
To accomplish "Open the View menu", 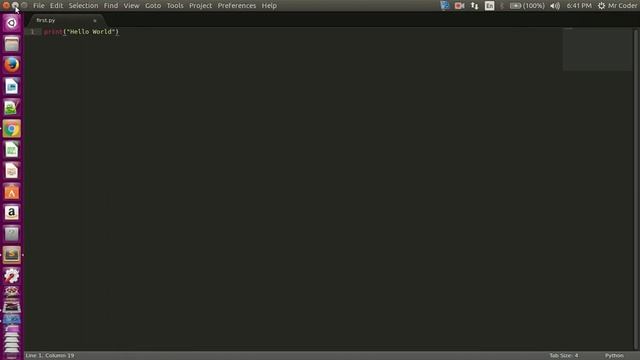I will (131, 6).
